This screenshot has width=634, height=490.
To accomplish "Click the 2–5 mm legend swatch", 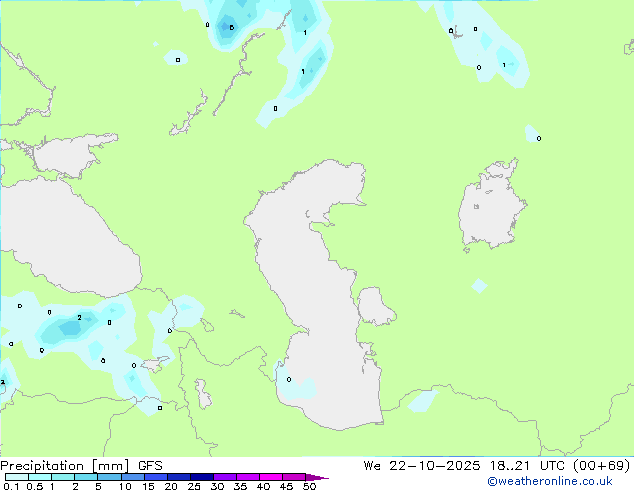I will pos(86,477).
